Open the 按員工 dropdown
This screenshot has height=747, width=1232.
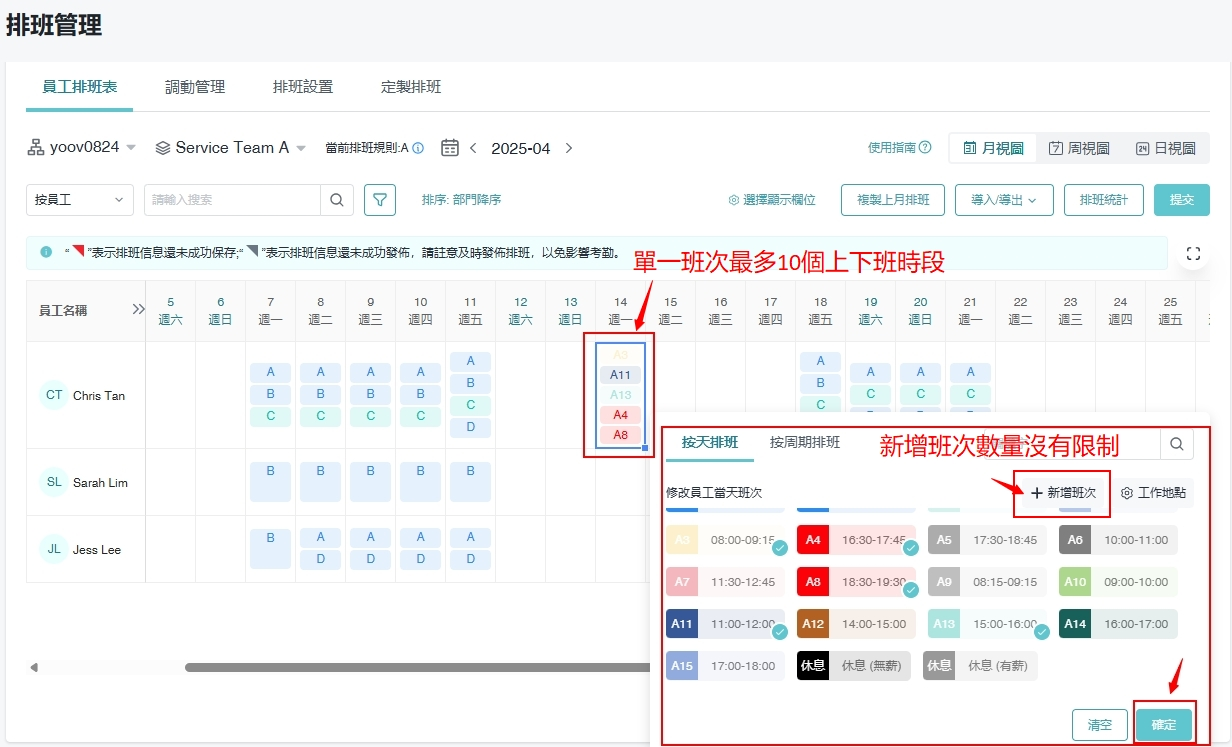click(79, 200)
